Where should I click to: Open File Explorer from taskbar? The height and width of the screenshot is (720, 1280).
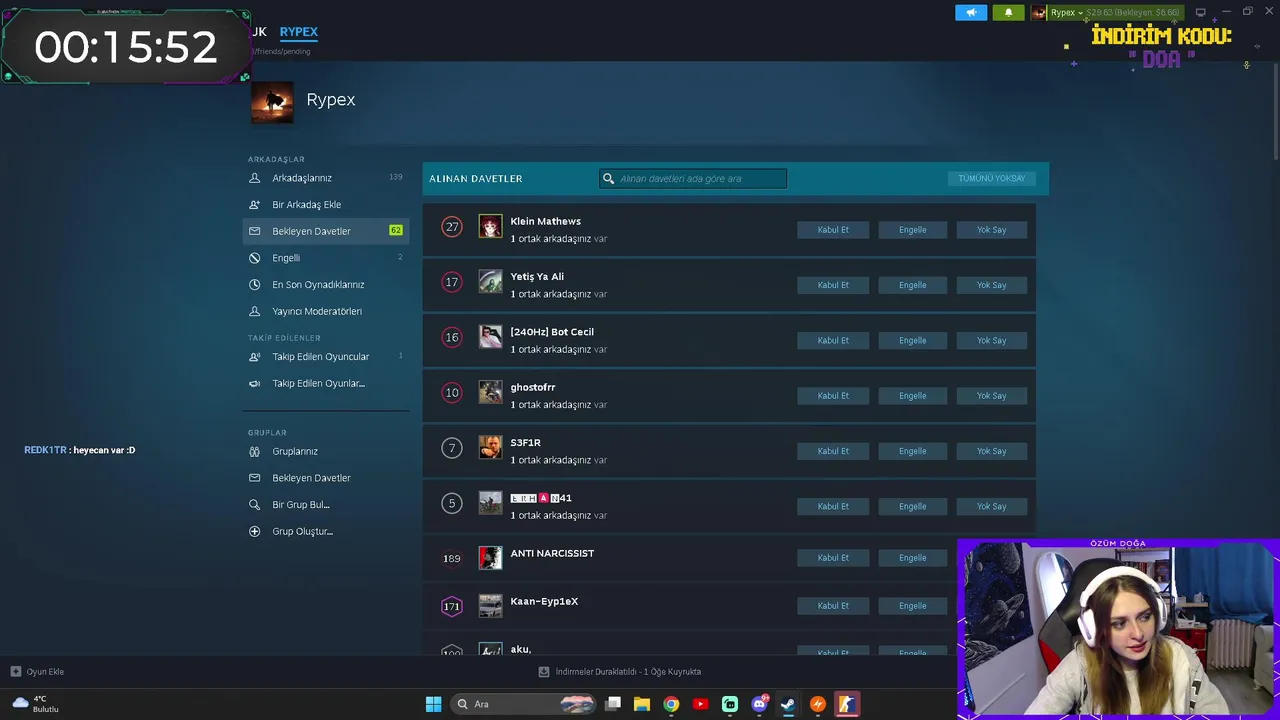[642, 704]
